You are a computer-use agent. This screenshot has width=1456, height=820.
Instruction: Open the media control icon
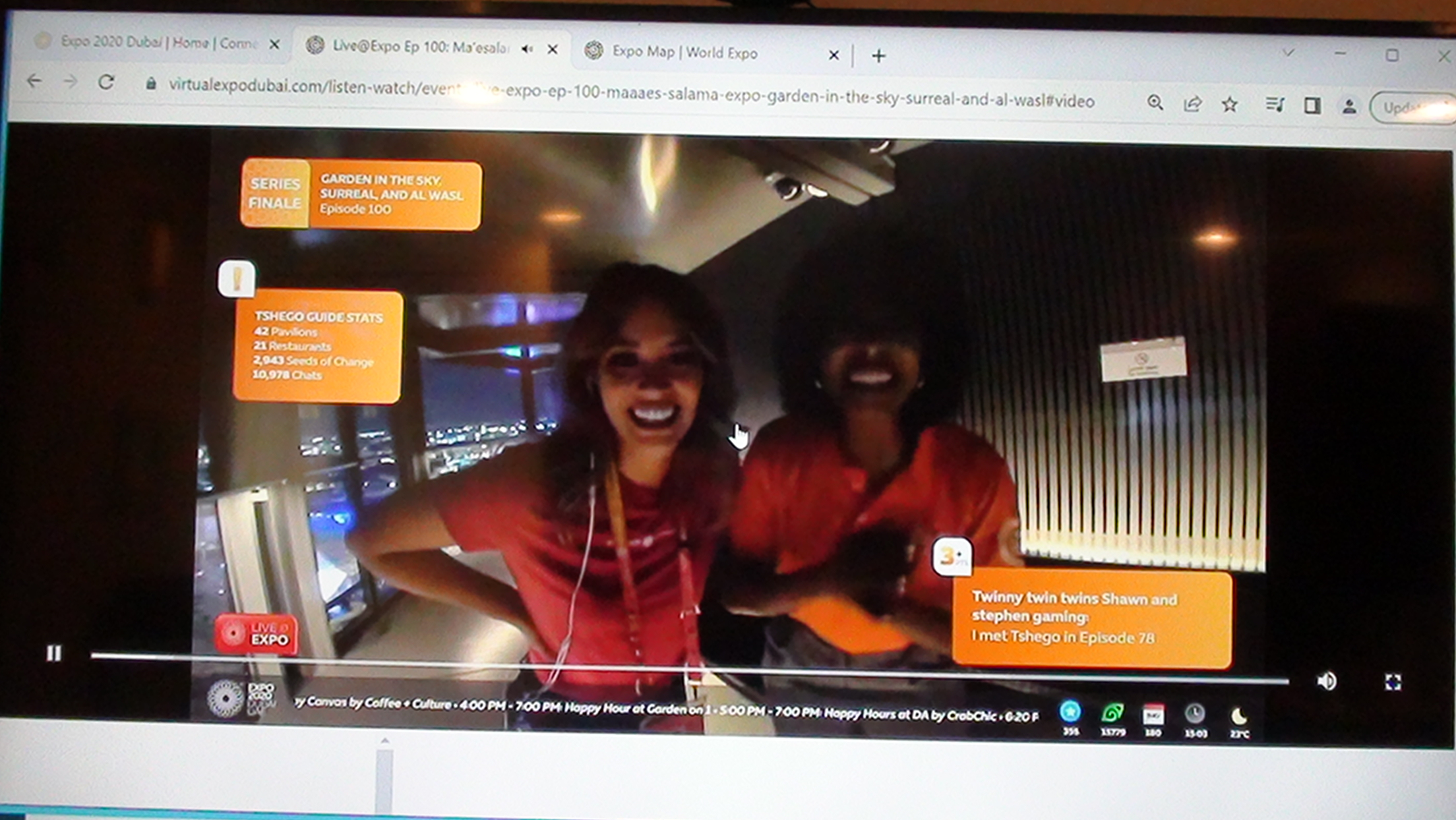coord(1274,105)
